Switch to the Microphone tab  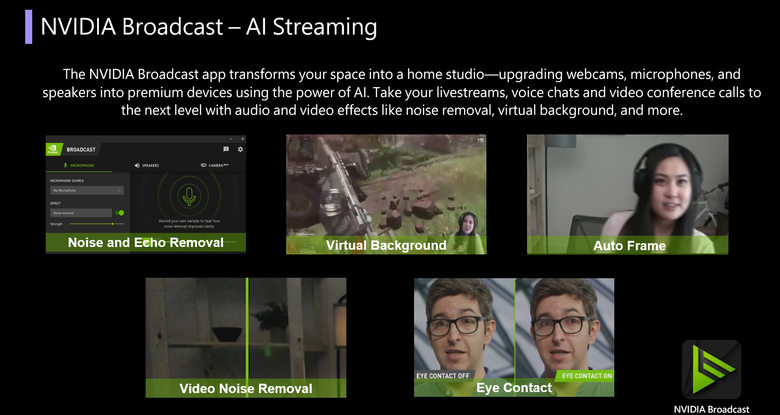(79, 165)
